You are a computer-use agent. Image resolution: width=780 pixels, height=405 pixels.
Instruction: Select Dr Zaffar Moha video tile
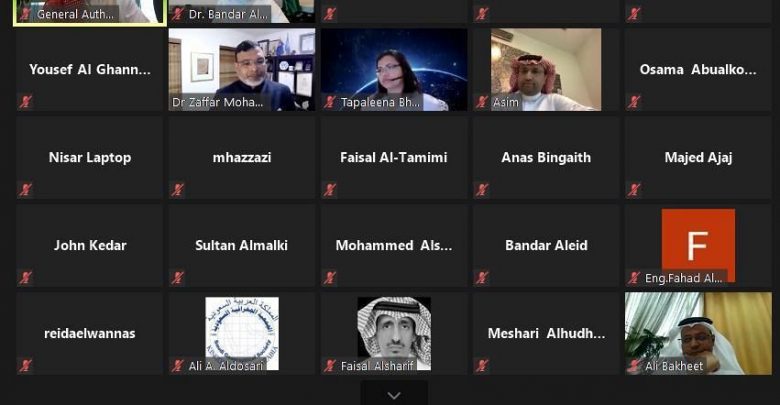[242, 70]
